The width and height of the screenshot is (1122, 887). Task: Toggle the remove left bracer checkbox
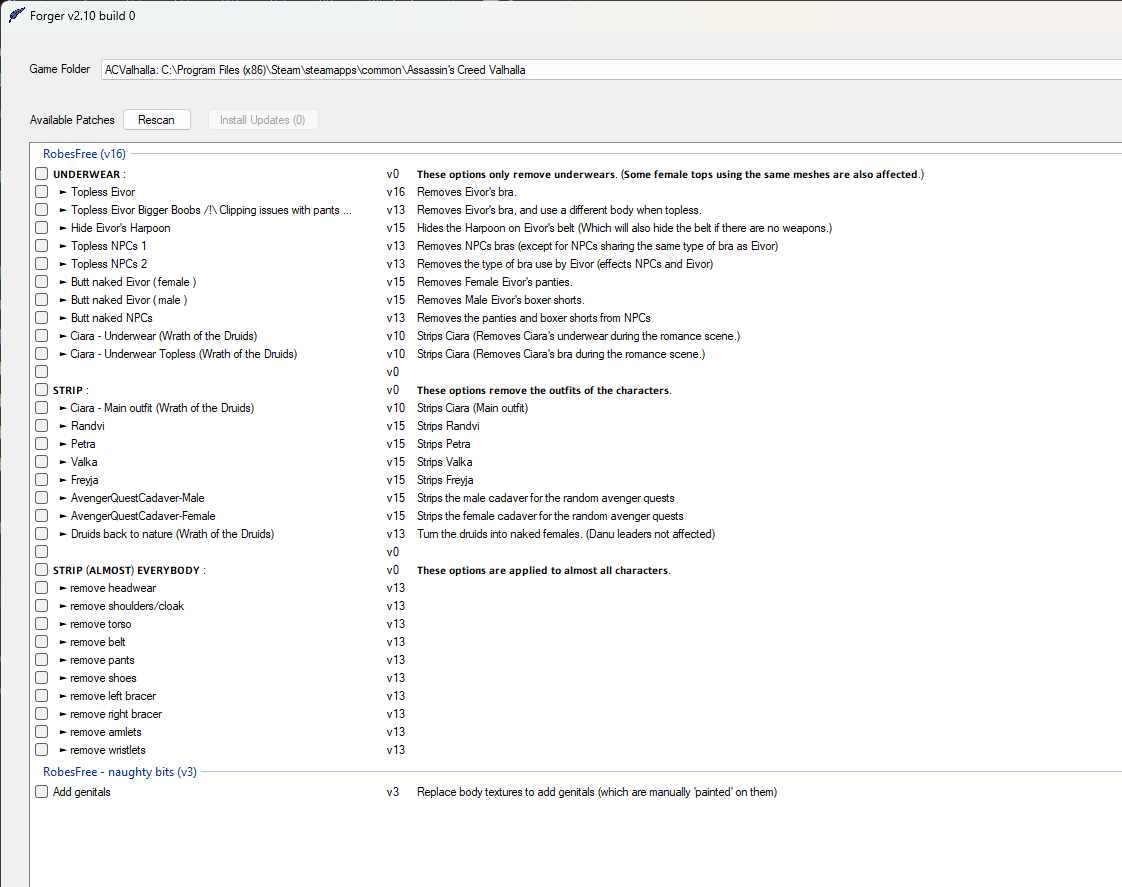tap(42, 695)
